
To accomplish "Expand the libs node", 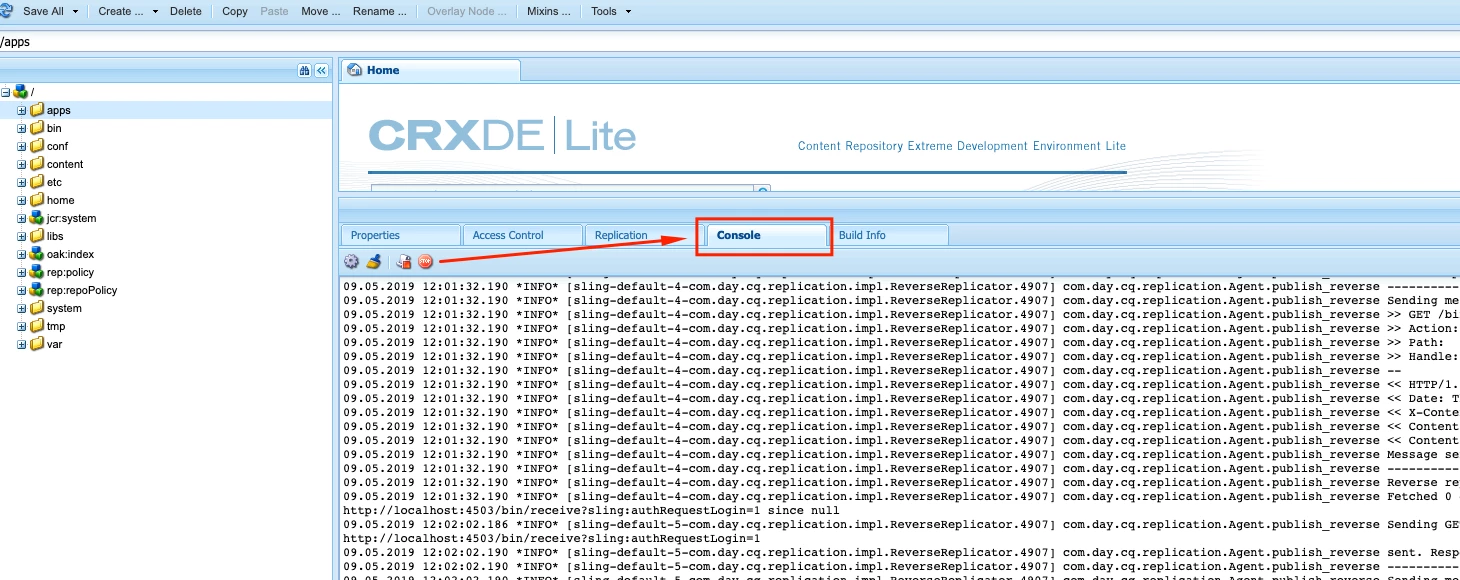I will 22,236.
